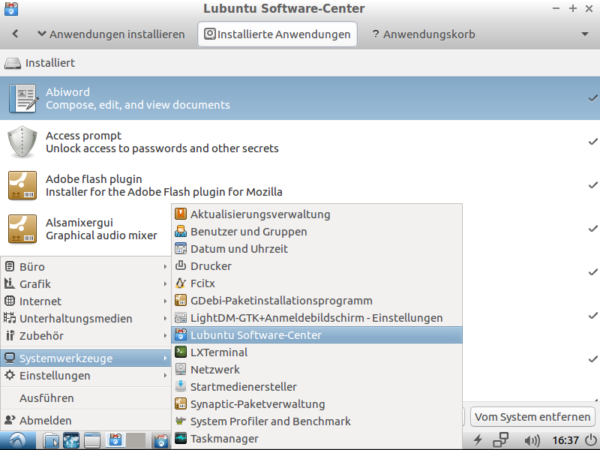Click the Benutzer und Gruppen icon
Screen dimensions: 600x450
(x=181, y=231)
